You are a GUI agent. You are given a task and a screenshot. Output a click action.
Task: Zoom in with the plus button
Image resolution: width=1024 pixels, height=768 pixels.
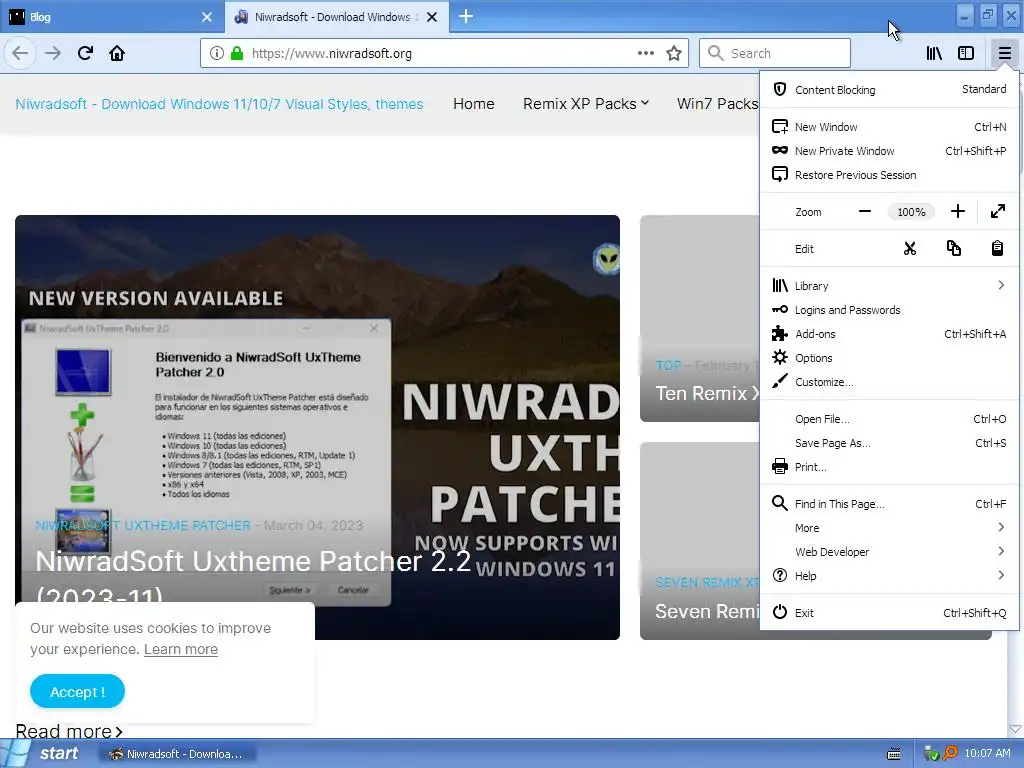point(957,212)
